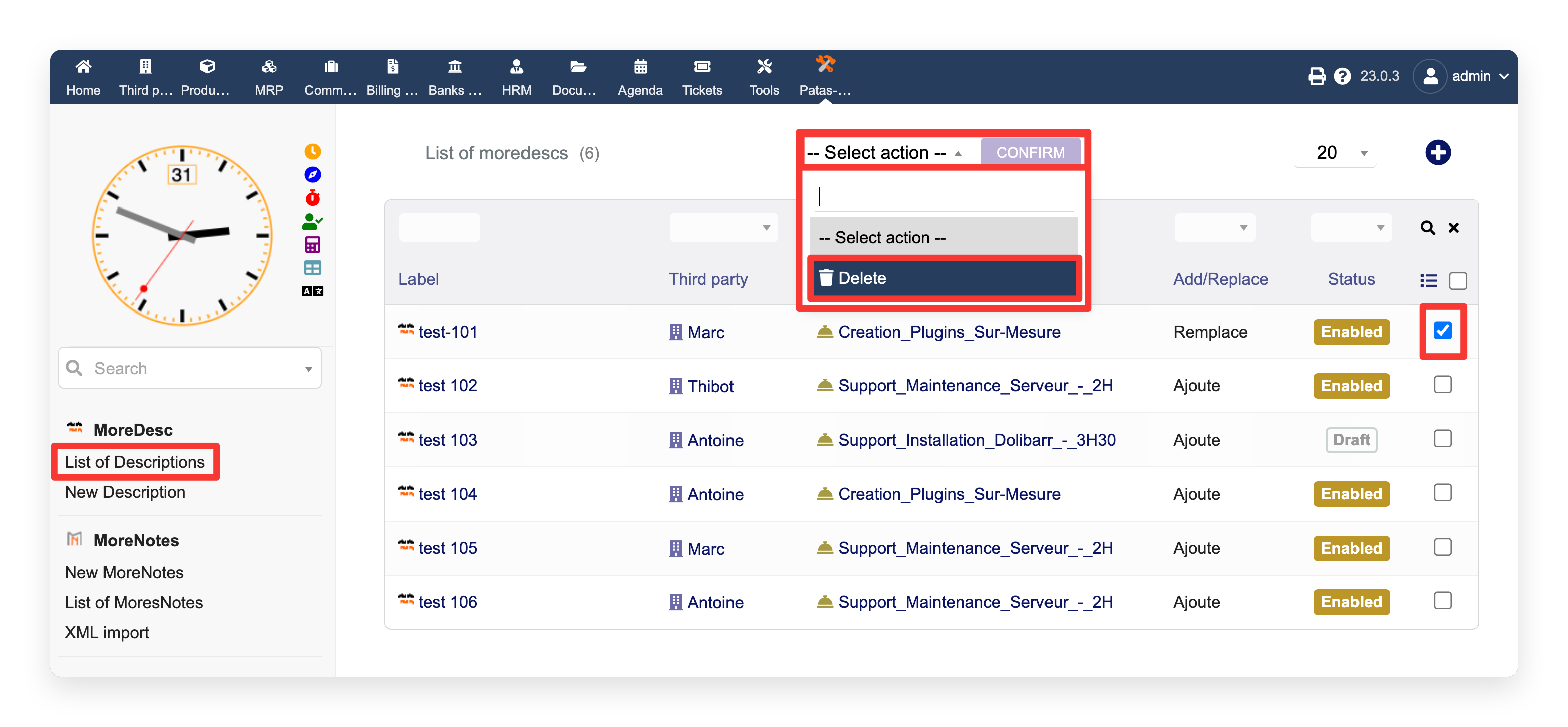The image size is (1568, 727).
Task: Click the trash icon in Delete option
Action: pos(825,278)
